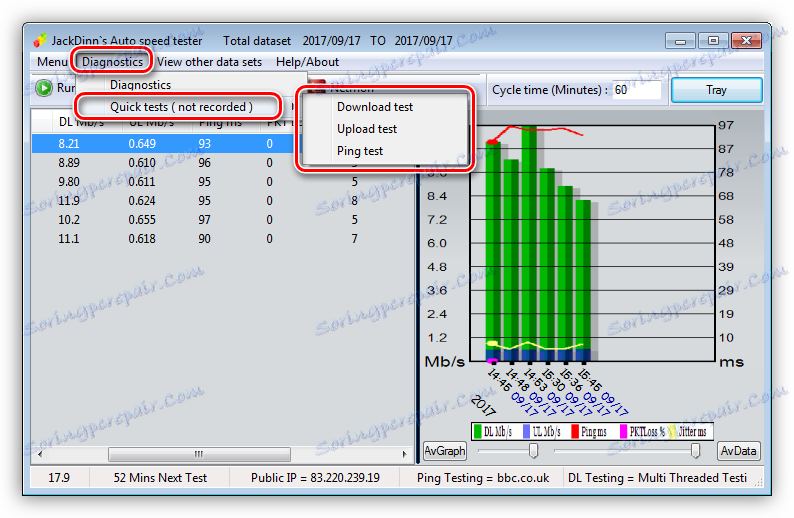Viewport: 794px width, 518px height.
Task: Open the Help/About menu
Action: click(307, 62)
